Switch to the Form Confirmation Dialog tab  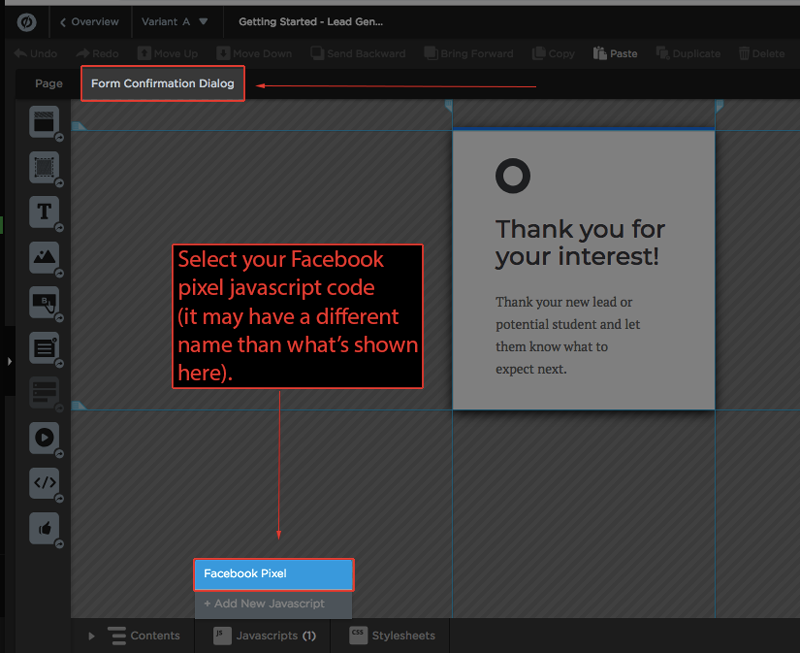coord(163,84)
